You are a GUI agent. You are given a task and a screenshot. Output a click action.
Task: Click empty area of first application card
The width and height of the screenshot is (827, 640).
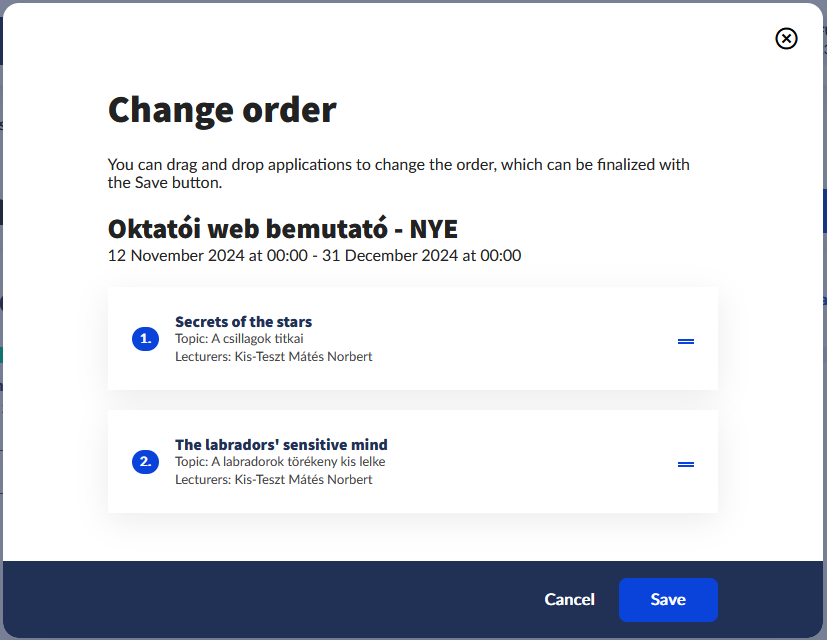pos(520,340)
